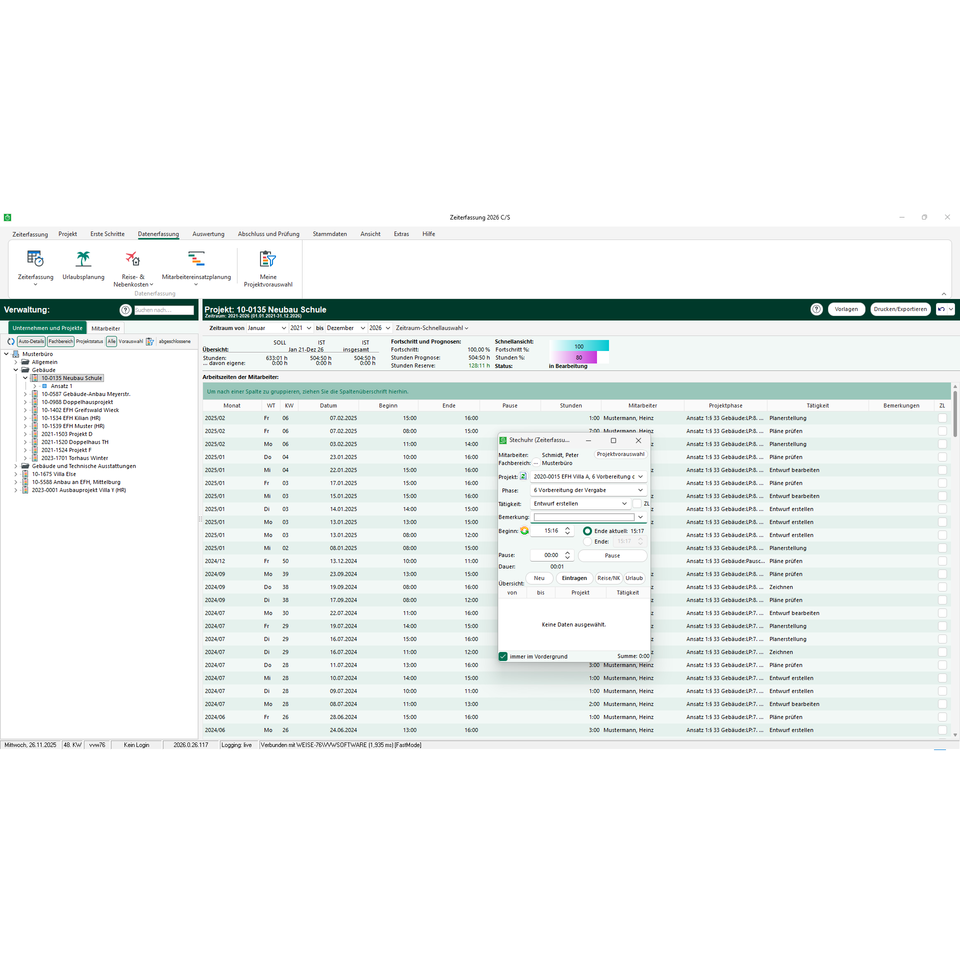
Task: Click the Eintragen button
Action: [574, 578]
